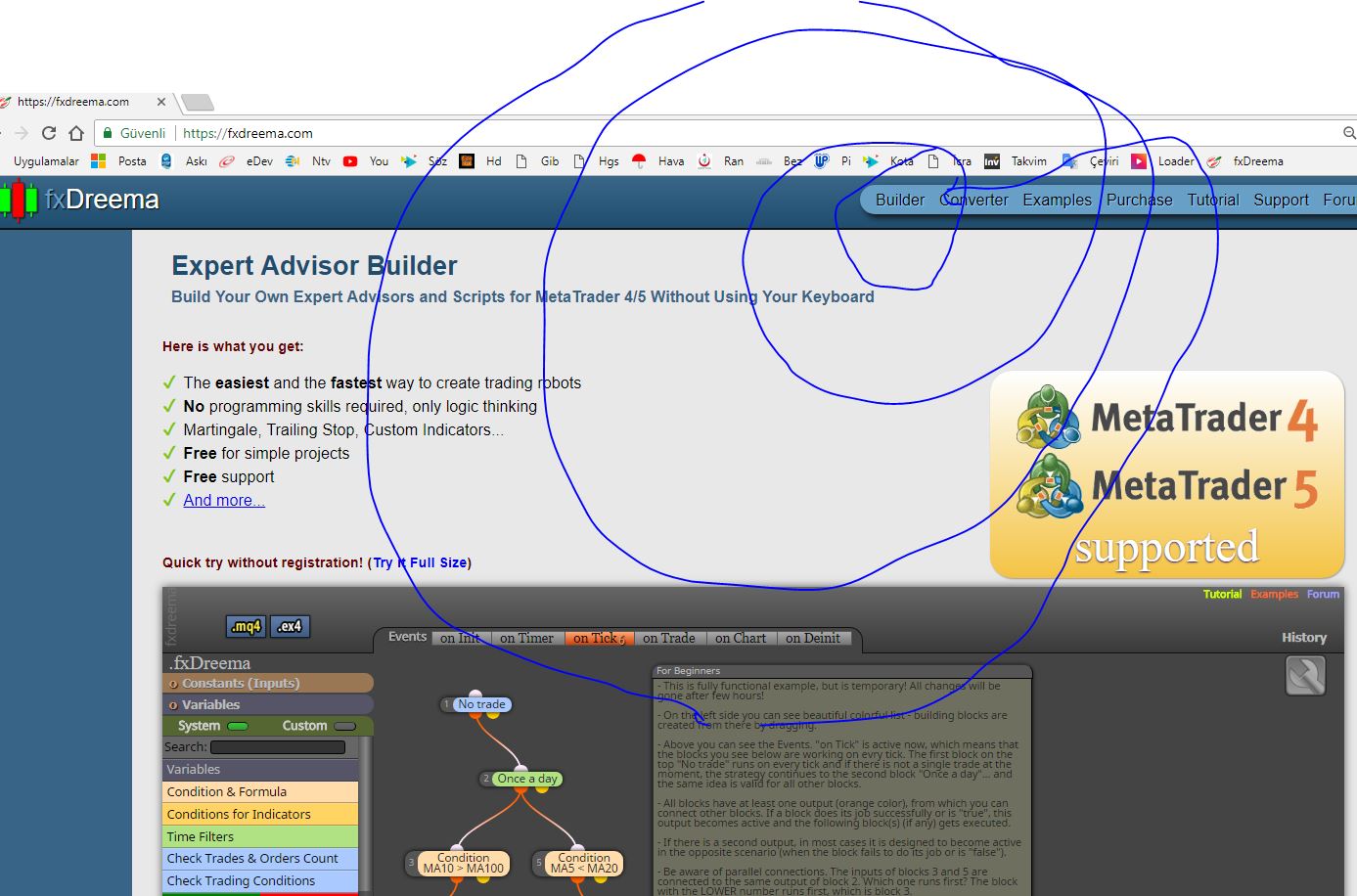1357x896 pixels.
Task: Expand the Constants (Inputs) panel
Action: 268,683
